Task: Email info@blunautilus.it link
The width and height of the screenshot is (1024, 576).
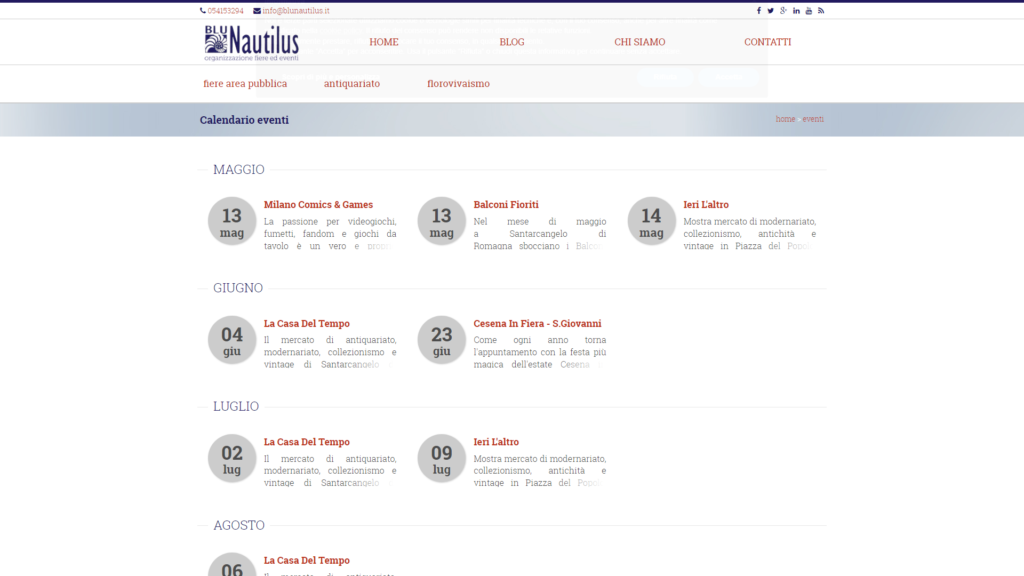Action: [296, 10]
